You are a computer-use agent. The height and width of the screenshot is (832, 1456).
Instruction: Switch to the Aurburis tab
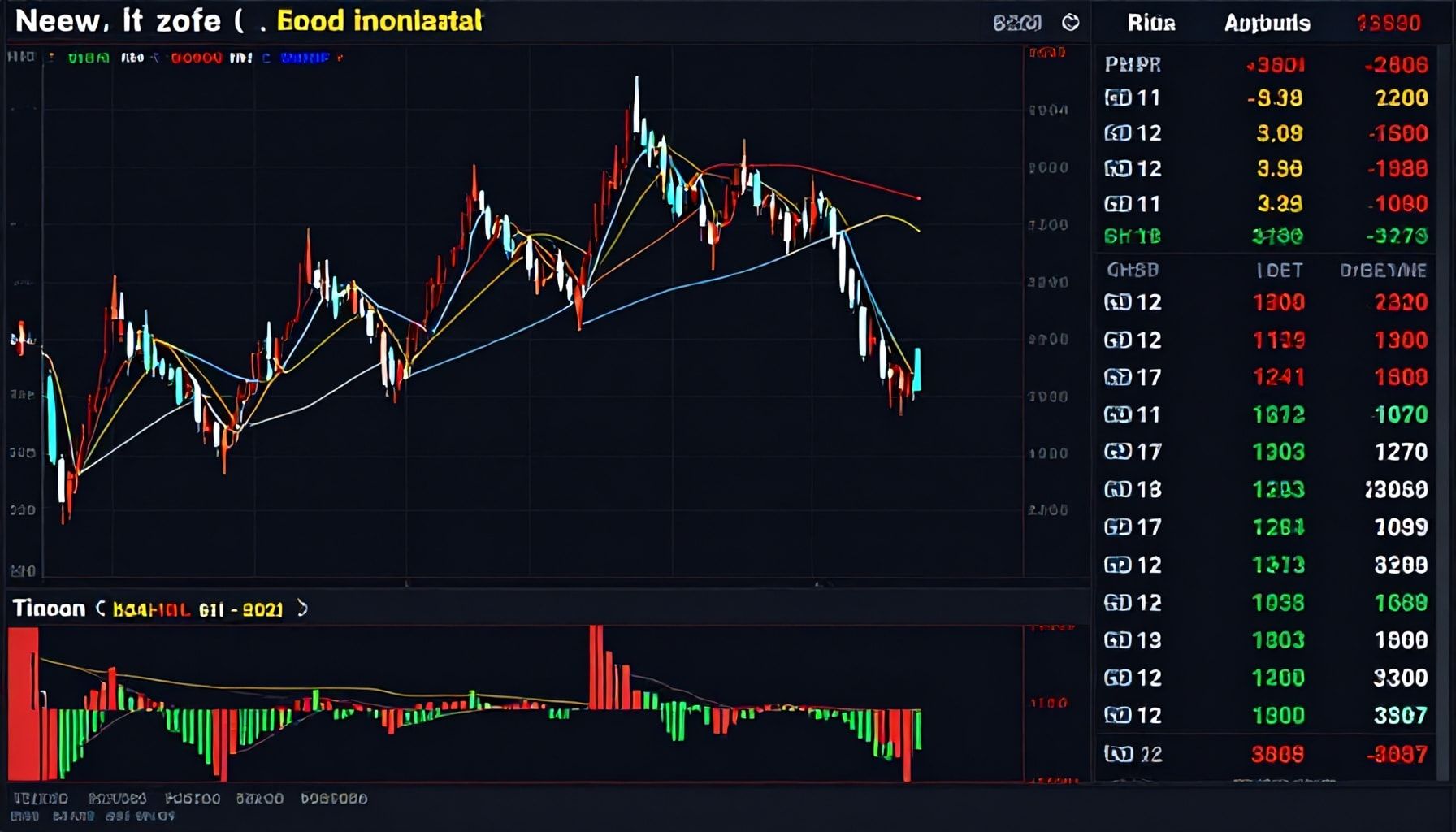point(1267,23)
